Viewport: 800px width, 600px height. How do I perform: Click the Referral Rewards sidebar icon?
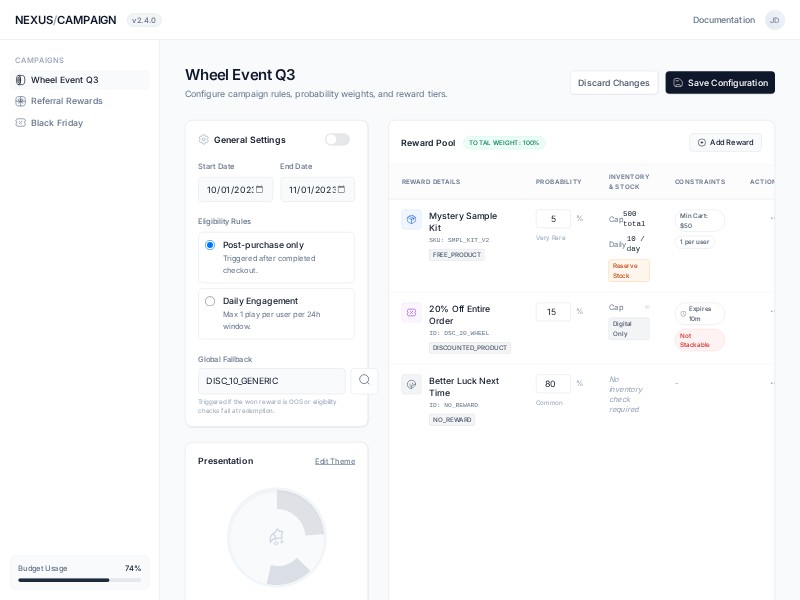click(x=20, y=101)
